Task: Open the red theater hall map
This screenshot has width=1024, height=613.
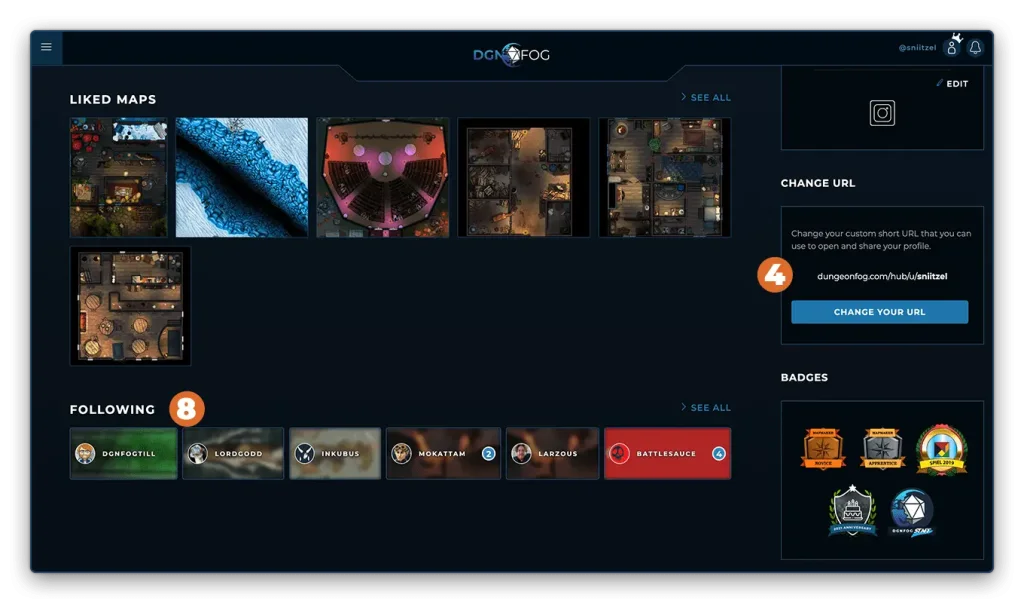Action: [x=383, y=177]
